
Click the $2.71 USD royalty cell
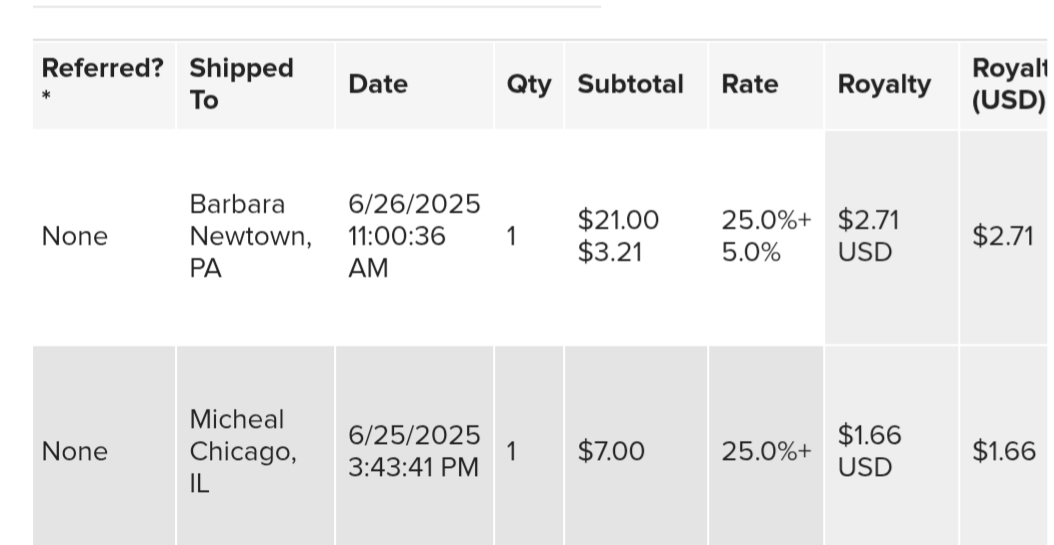pos(891,237)
